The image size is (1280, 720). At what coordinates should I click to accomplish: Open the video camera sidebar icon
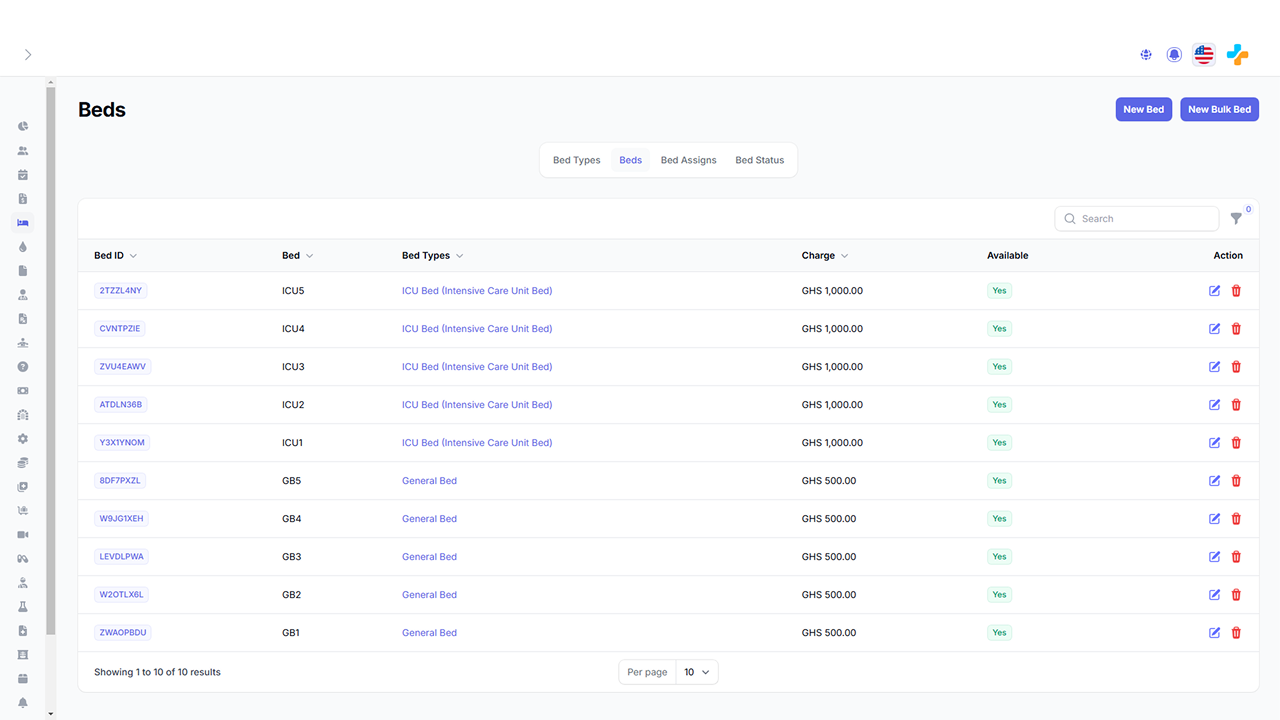tap(23, 535)
